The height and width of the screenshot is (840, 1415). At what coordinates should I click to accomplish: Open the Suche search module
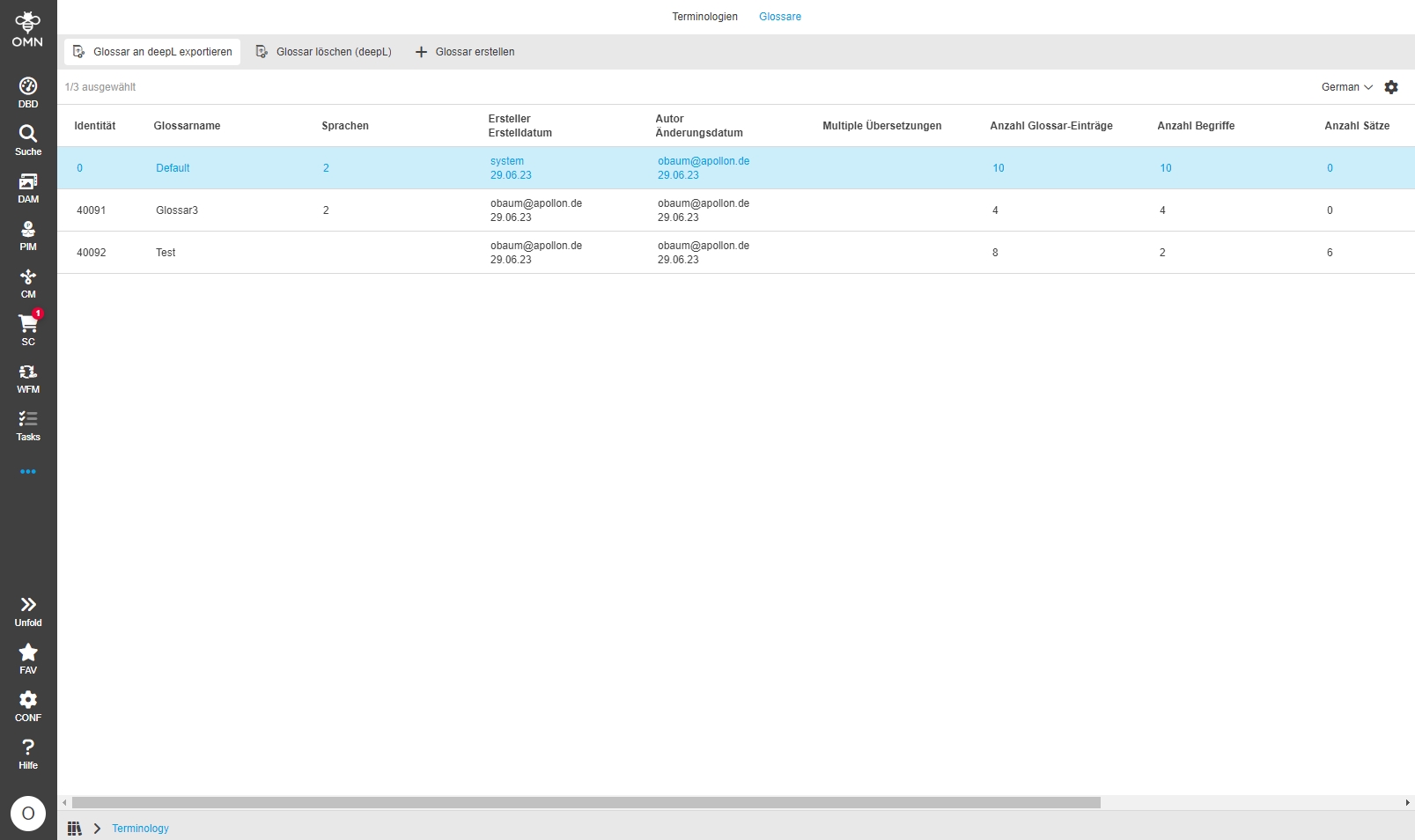click(x=28, y=139)
